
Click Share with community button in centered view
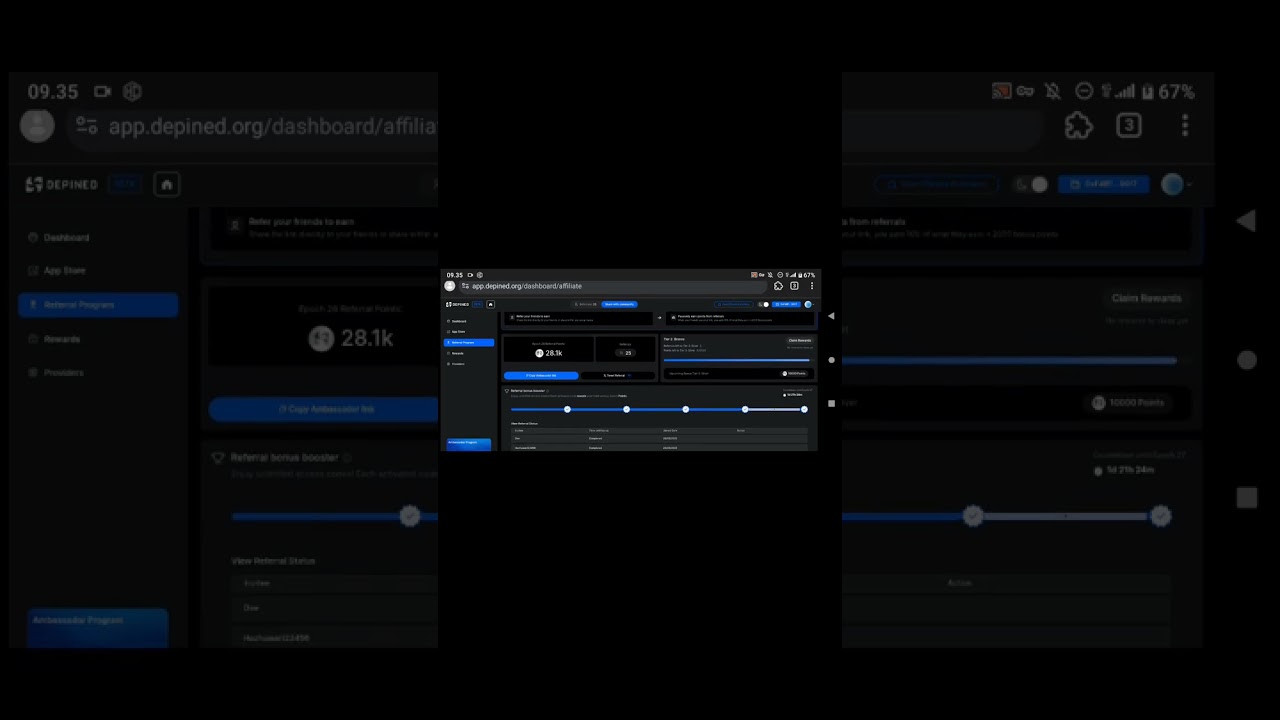[620, 304]
